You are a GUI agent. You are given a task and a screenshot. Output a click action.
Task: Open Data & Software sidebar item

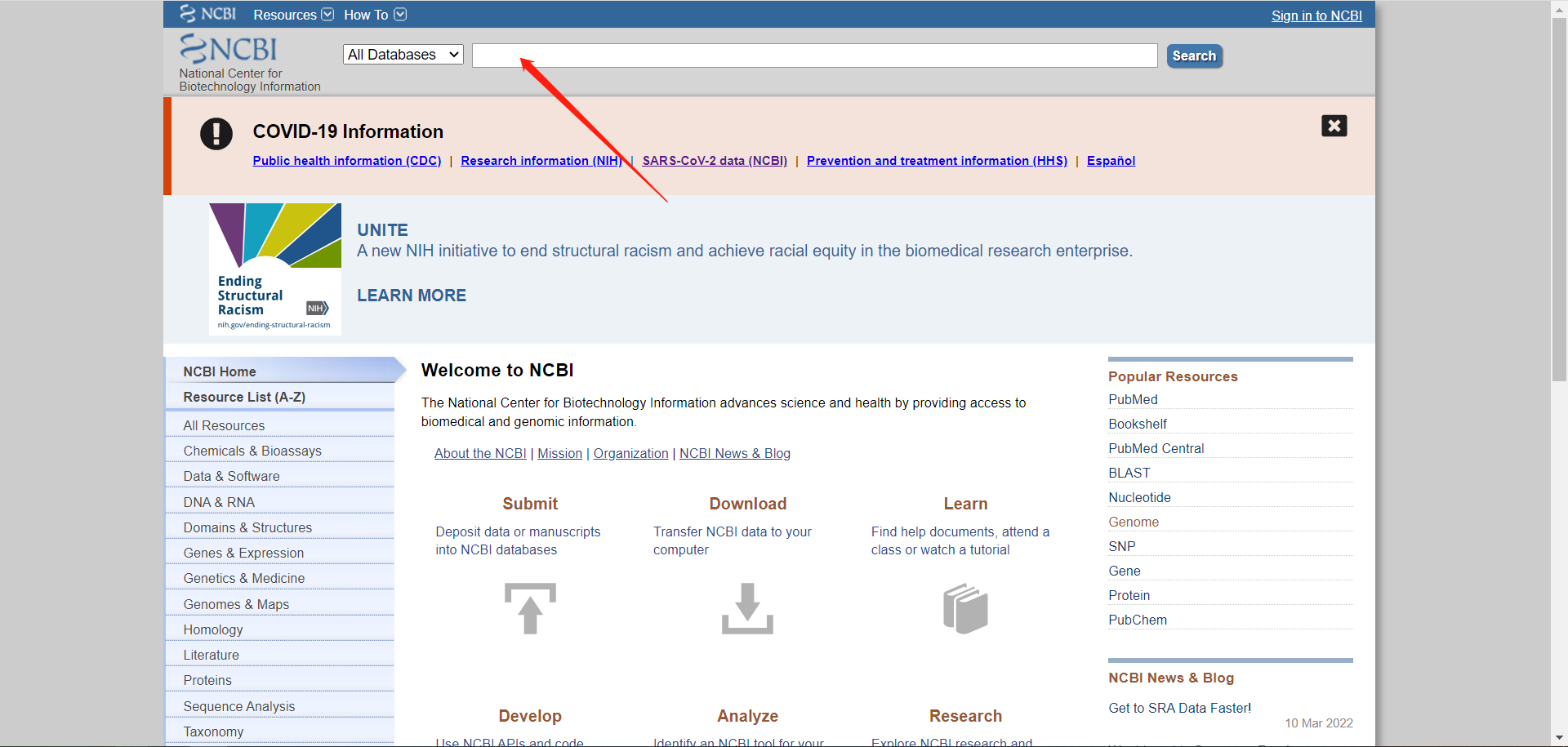click(x=280, y=476)
